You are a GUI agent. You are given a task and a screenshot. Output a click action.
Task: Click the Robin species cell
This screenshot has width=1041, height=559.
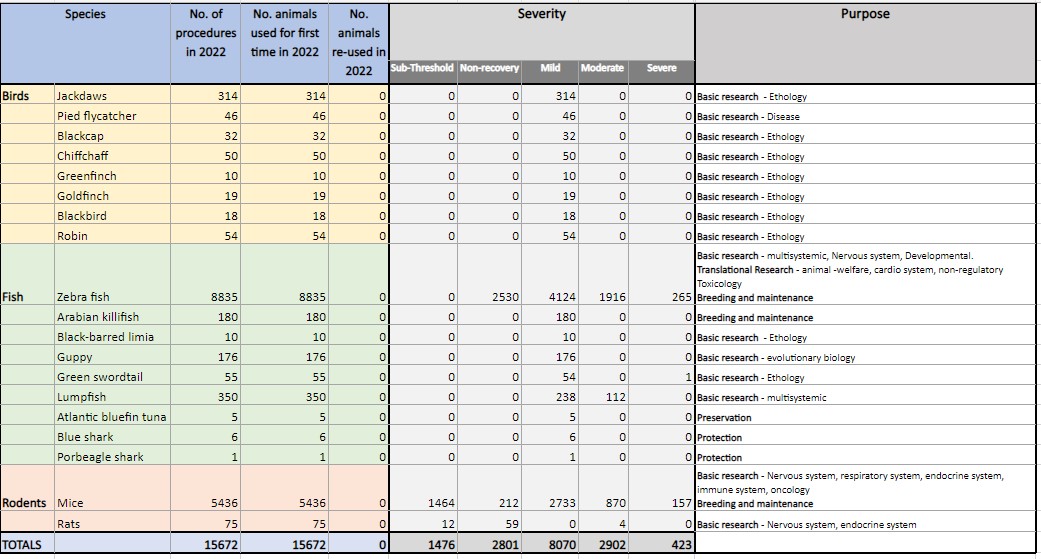pos(112,235)
